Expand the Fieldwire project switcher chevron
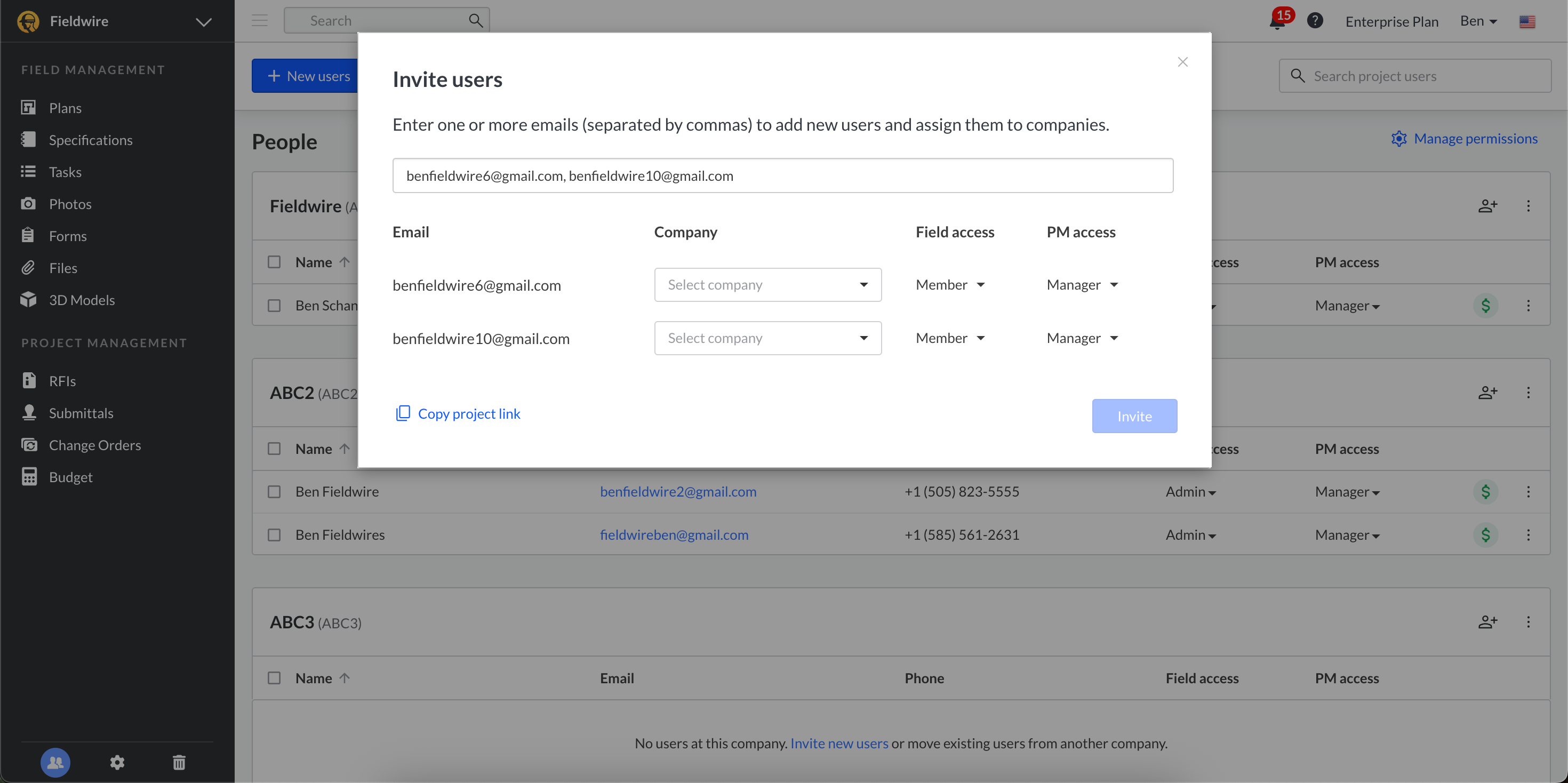Screen dimensions: 1568x783 pos(203,22)
